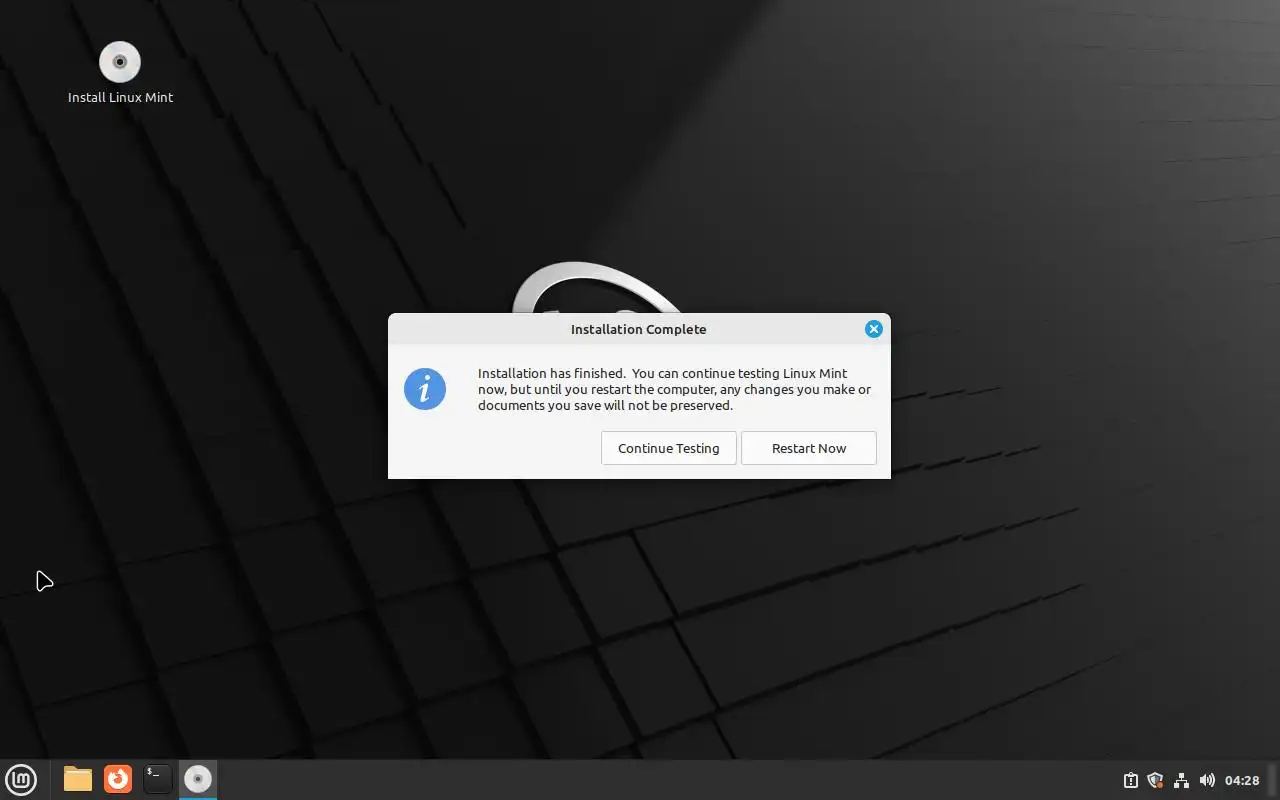This screenshot has width=1280, height=800.
Task: Click the Restart Now button
Action: [x=808, y=448]
